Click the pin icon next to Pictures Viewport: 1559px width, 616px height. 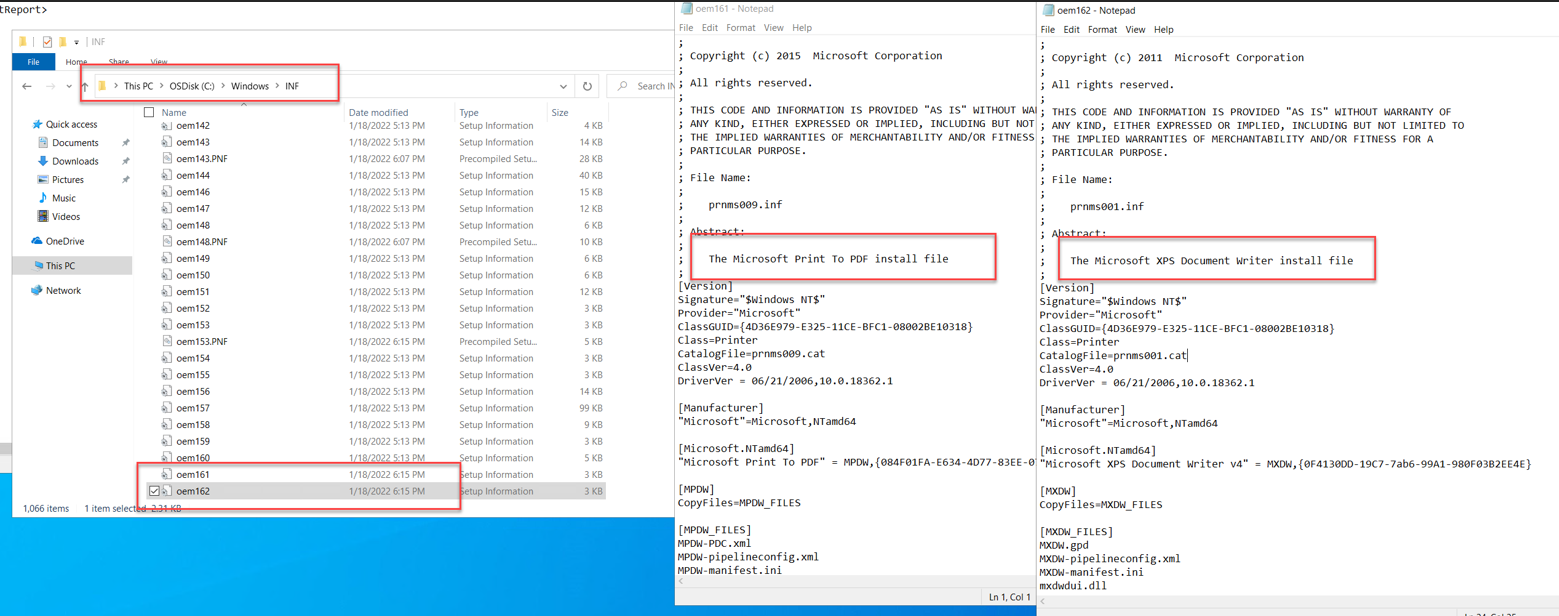coord(126,180)
